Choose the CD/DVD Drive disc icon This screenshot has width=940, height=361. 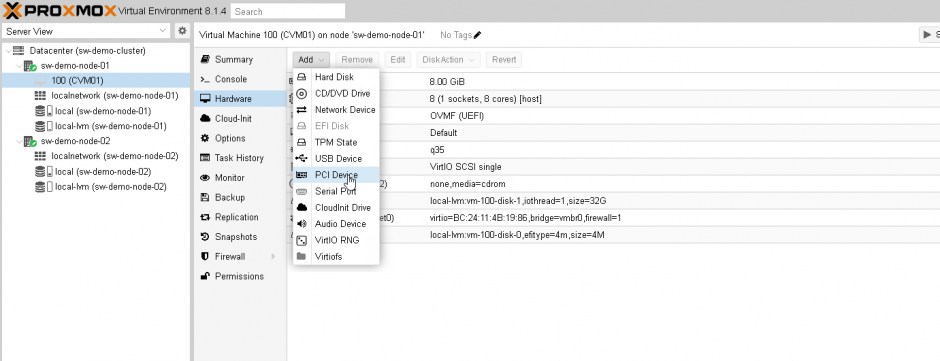302,94
